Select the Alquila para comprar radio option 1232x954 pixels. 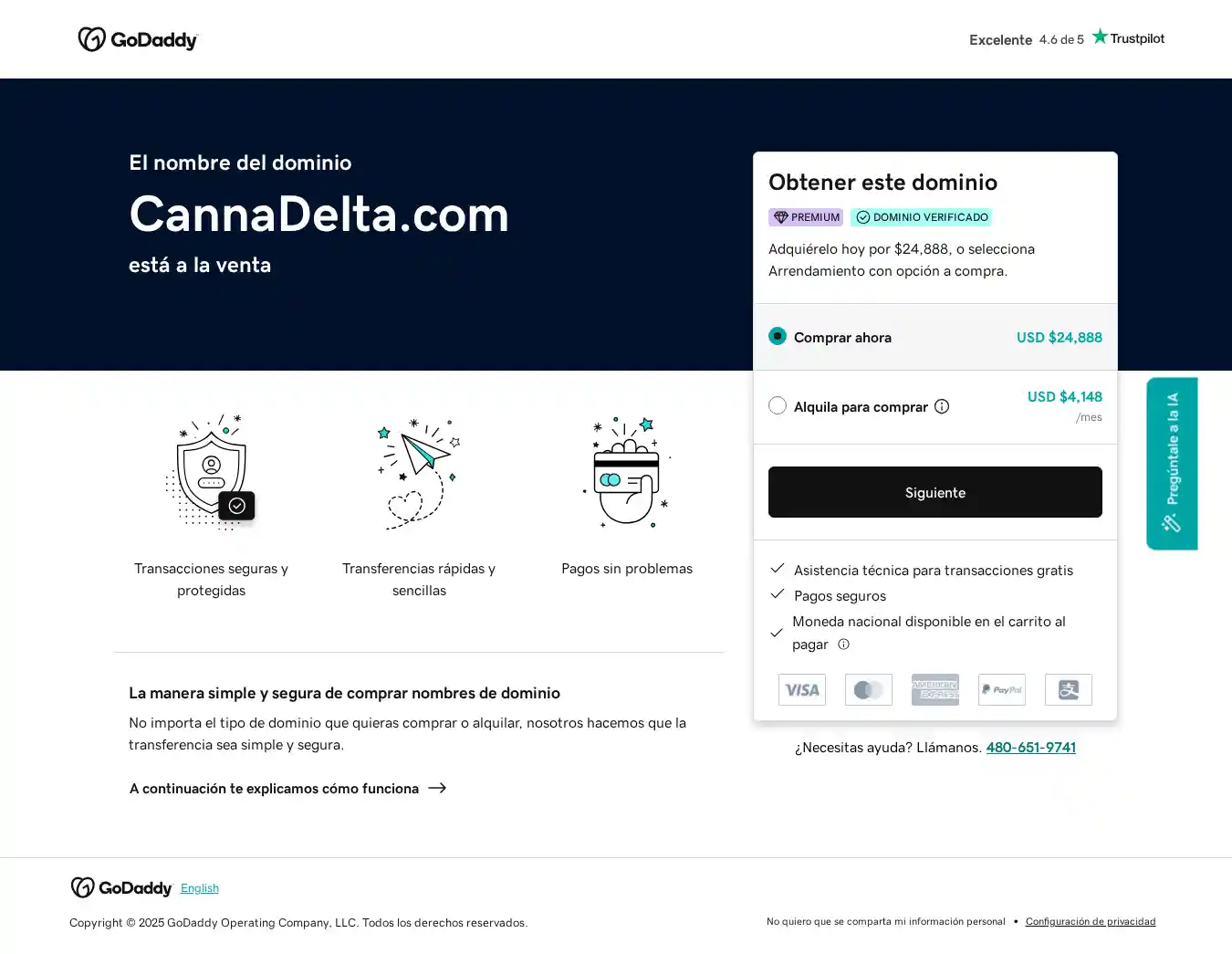click(x=778, y=406)
